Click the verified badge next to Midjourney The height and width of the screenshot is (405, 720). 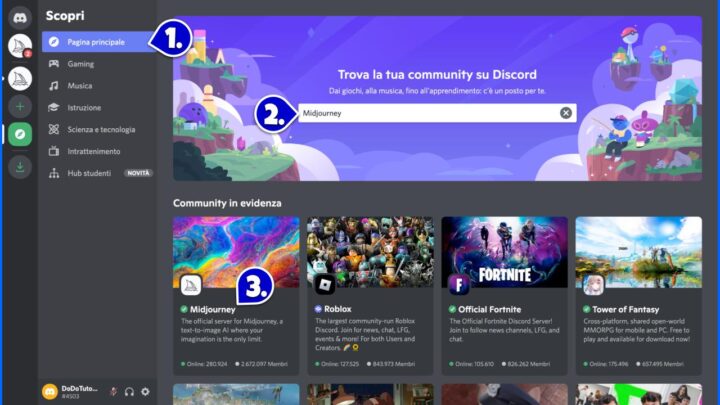click(x=184, y=309)
